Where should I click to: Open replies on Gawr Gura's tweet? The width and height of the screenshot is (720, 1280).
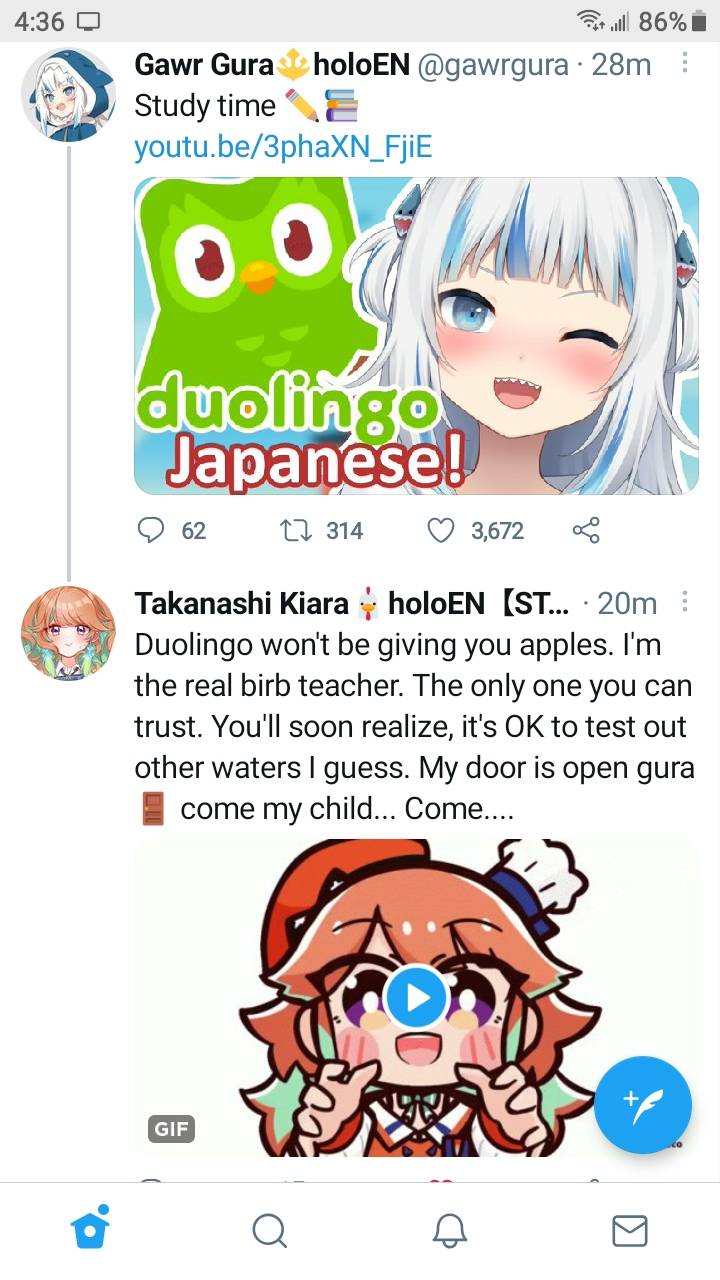pyautogui.click(x=171, y=531)
